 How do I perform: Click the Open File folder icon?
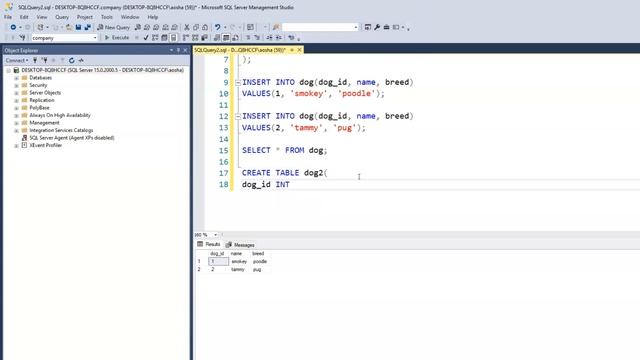69,27
